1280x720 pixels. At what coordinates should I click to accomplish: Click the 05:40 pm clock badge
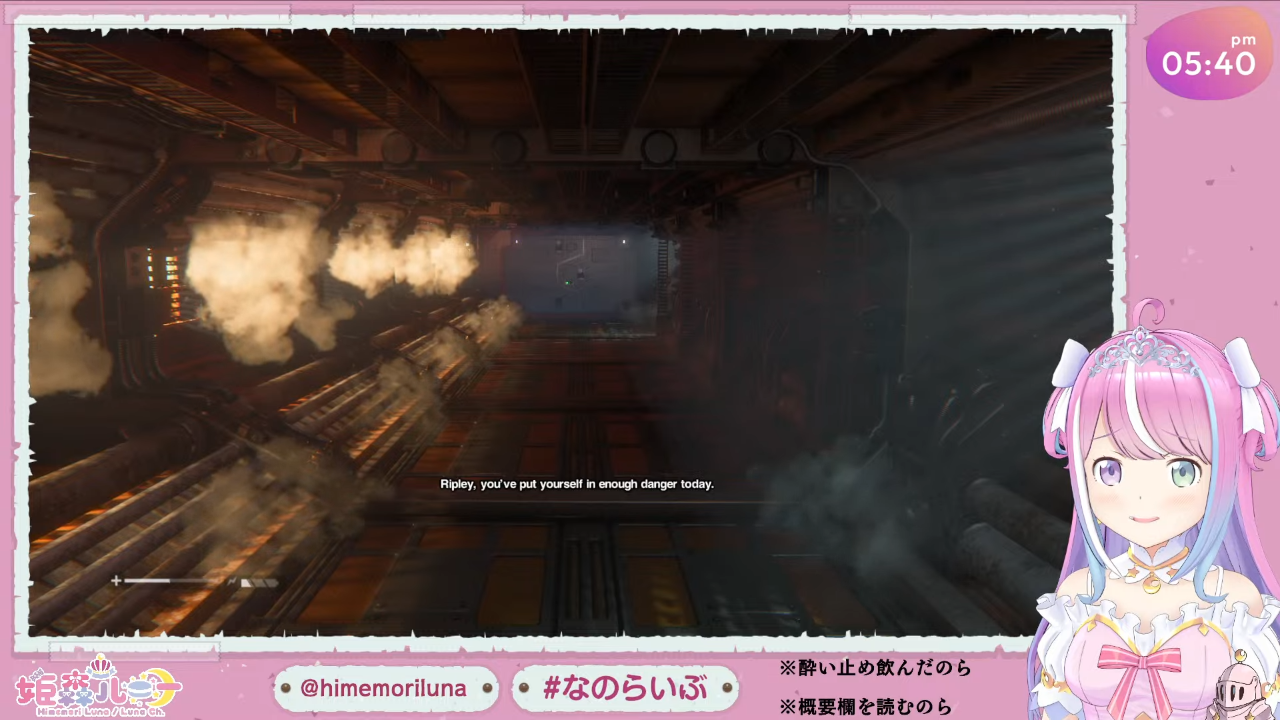click(1208, 59)
